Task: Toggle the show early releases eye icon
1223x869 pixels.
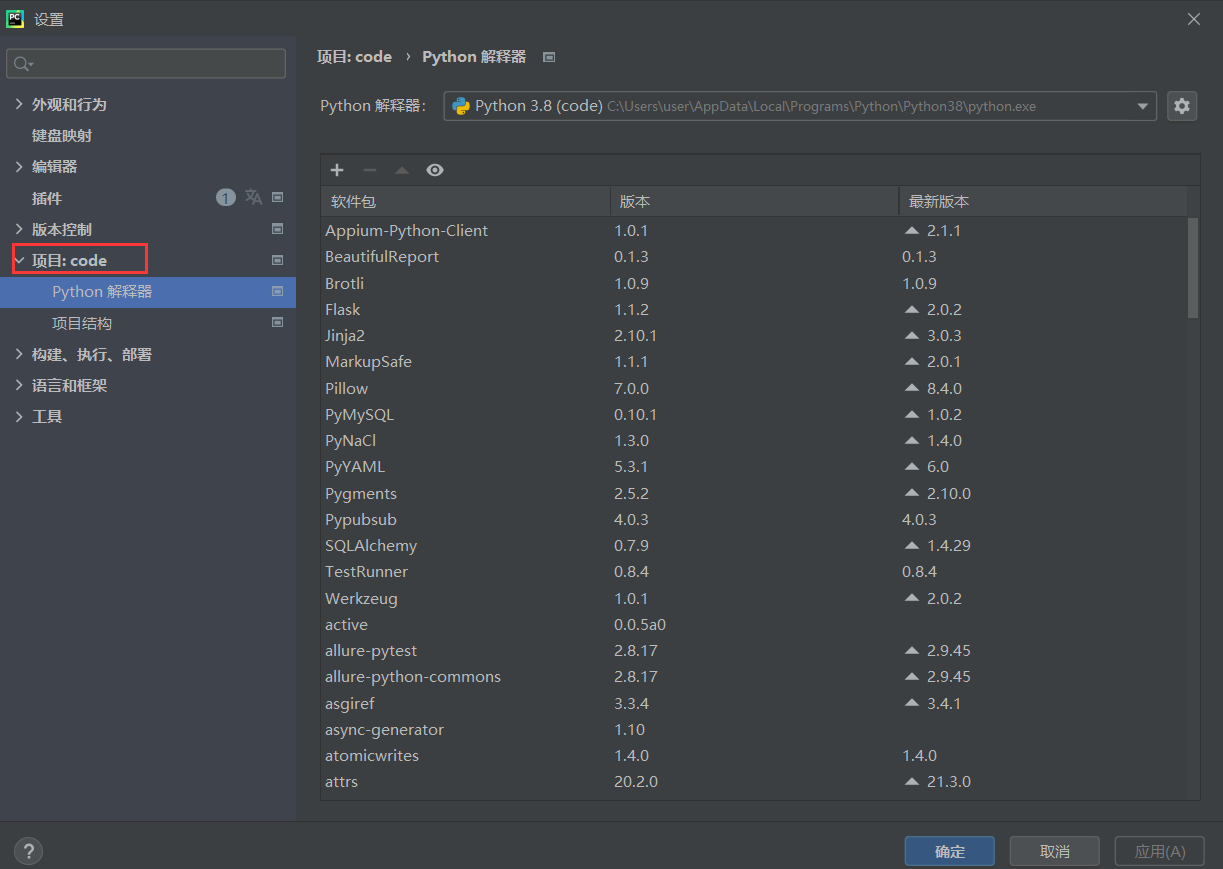Action: [434, 170]
